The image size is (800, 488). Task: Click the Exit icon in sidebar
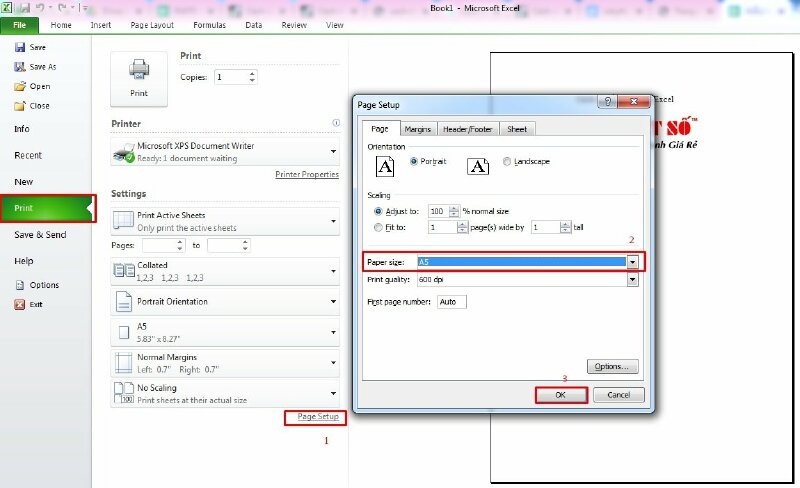coord(19,304)
